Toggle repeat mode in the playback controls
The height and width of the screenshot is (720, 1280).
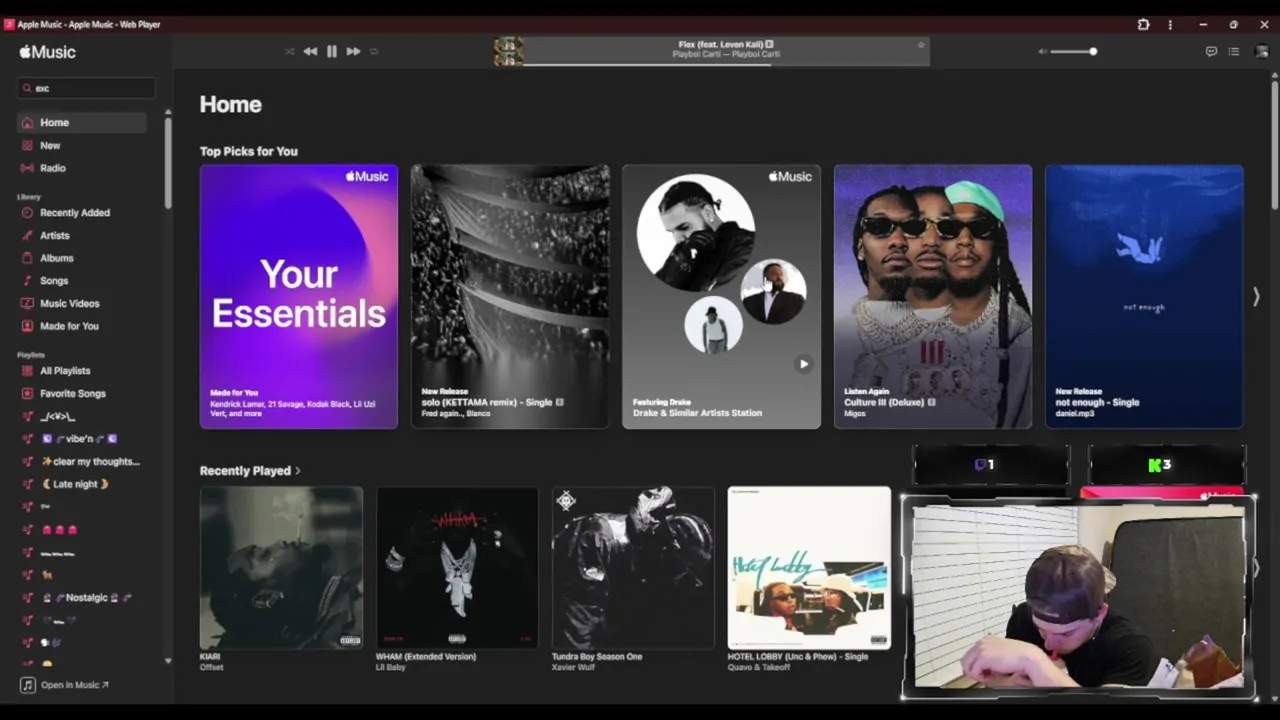click(x=374, y=51)
